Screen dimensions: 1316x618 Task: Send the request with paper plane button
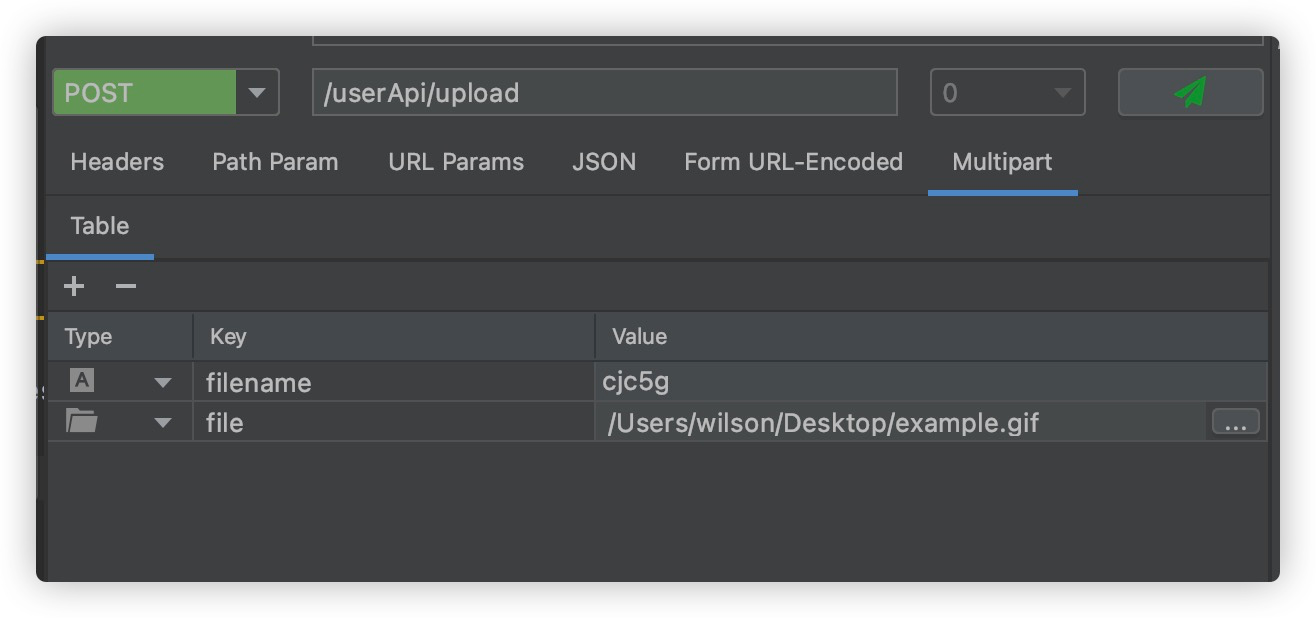1190,93
